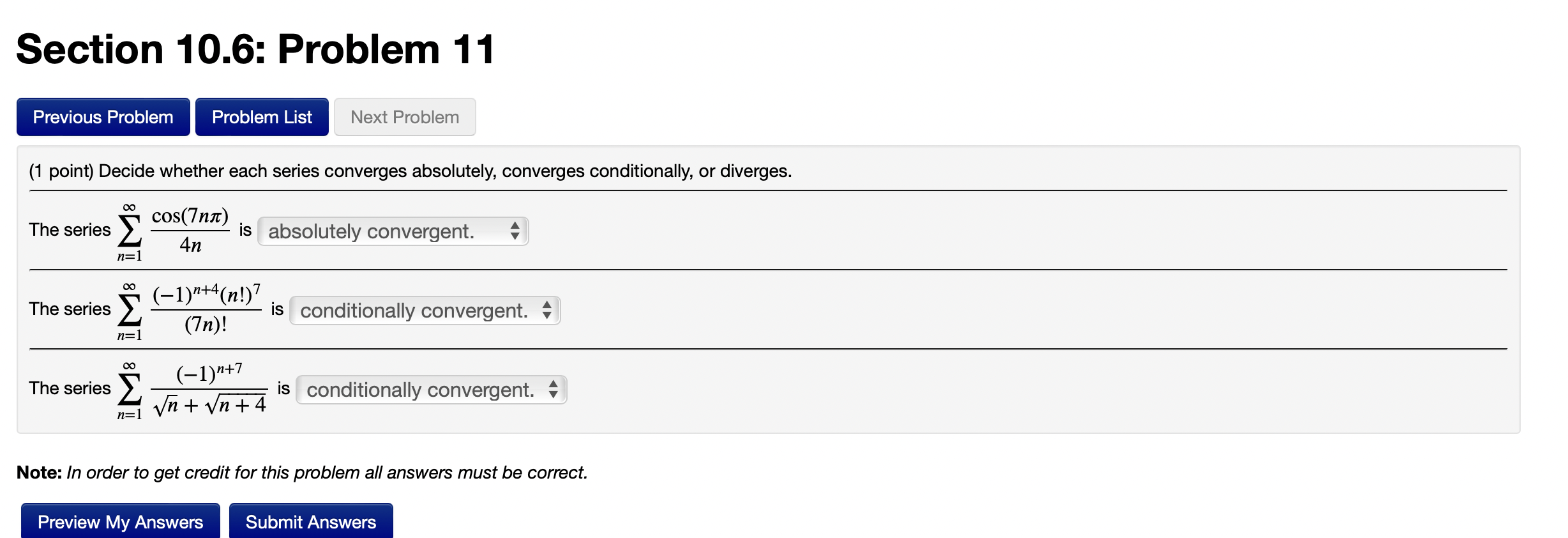Click the arrow icon on third series dropdown

point(553,389)
